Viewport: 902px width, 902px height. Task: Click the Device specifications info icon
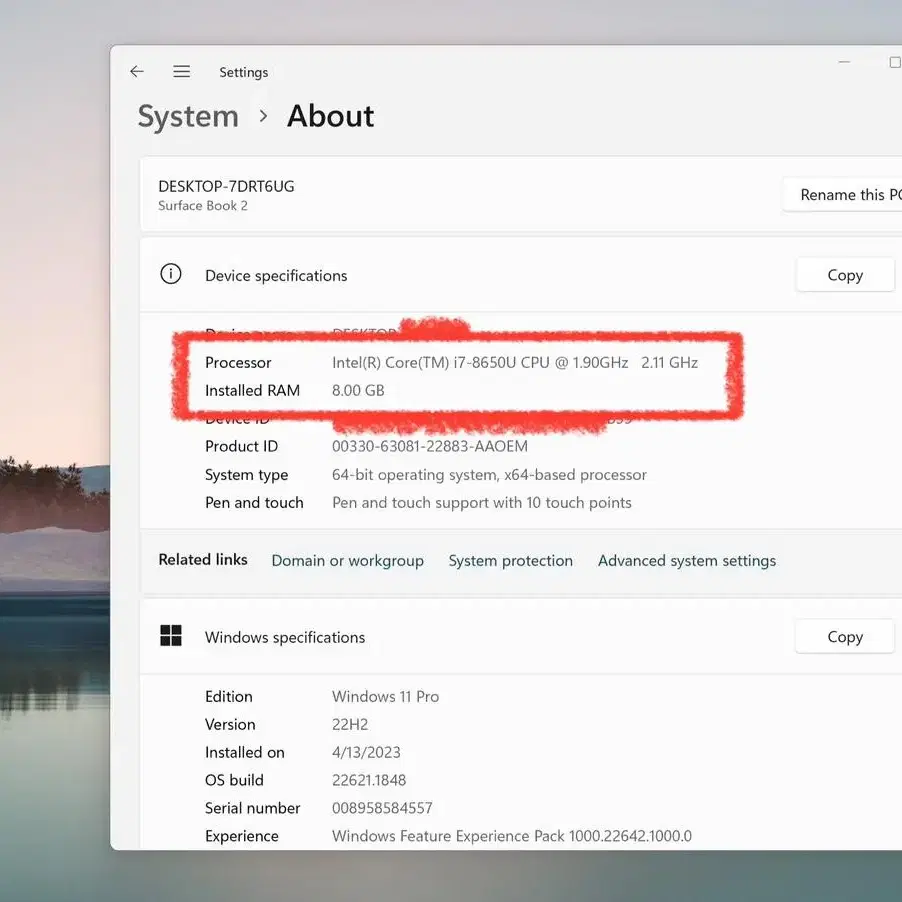[x=171, y=274]
